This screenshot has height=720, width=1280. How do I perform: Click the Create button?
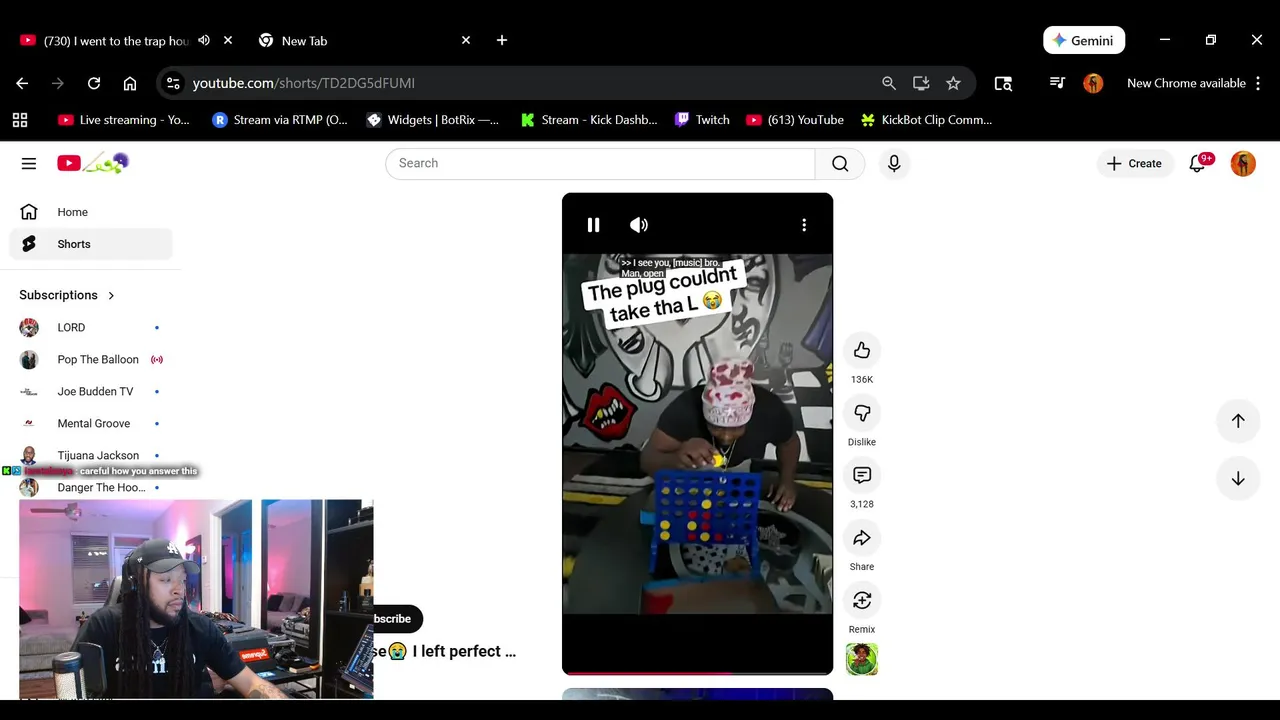1134,163
